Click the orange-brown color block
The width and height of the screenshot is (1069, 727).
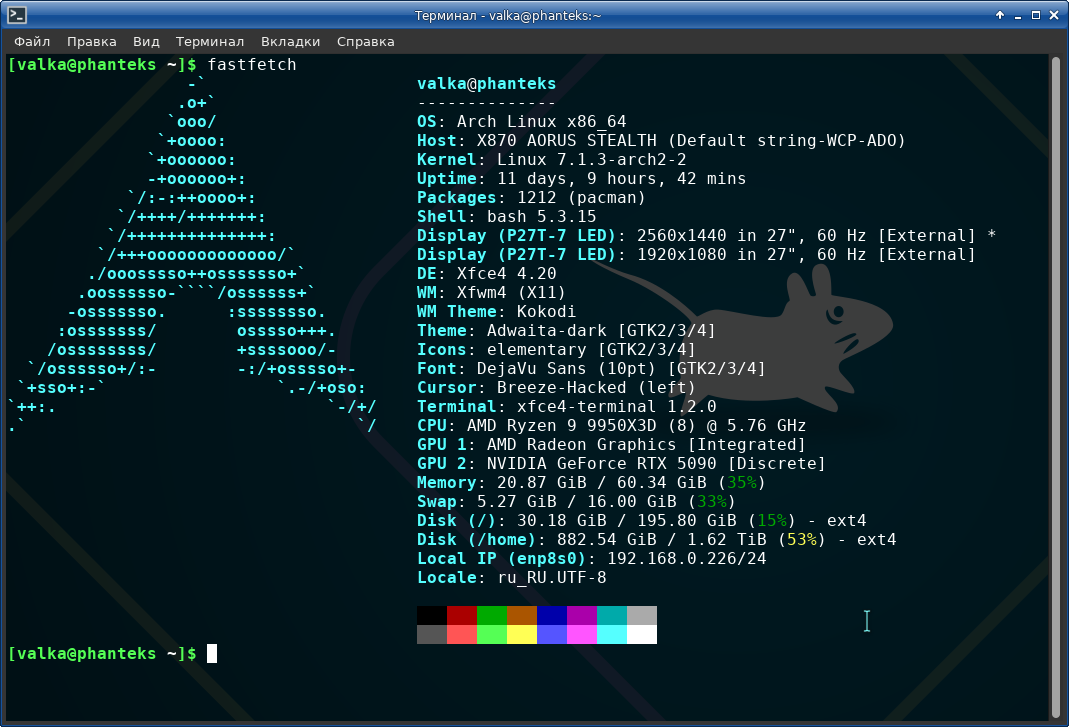(522, 615)
